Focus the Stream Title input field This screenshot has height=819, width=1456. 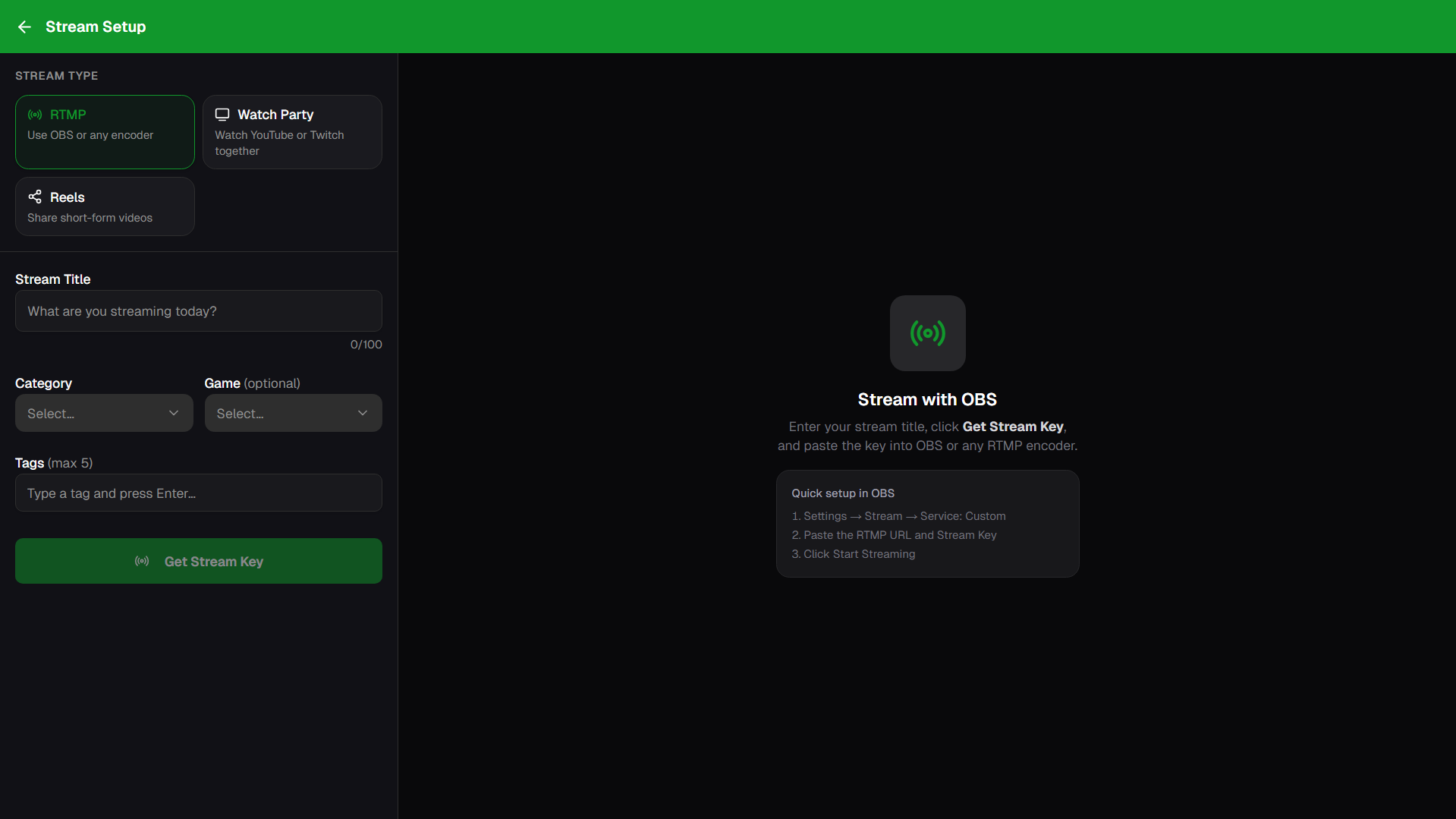click(x=198, y=311)
